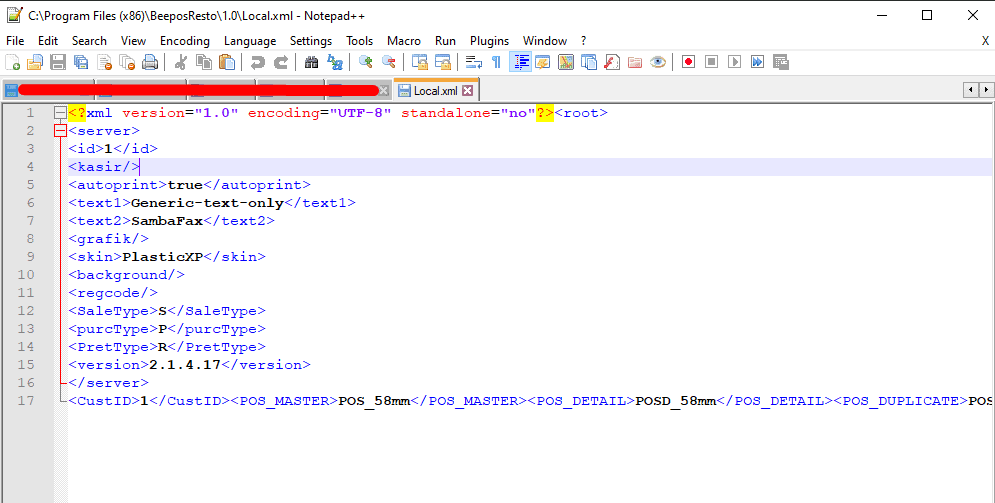Click the "SambaFax" text value

167,221
